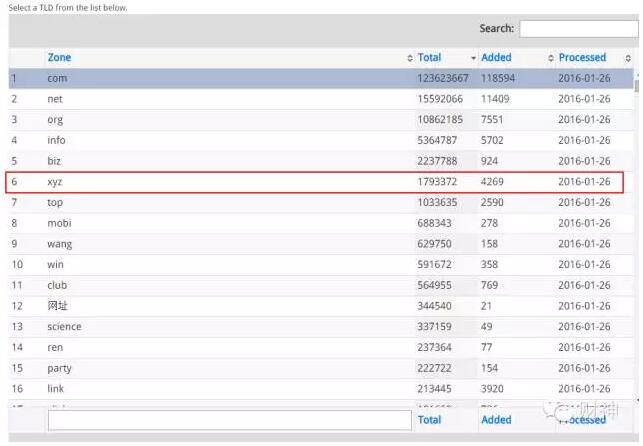Choose the org zone entry
The height and width of the screenshot is (446, 643).
point(55,120)
